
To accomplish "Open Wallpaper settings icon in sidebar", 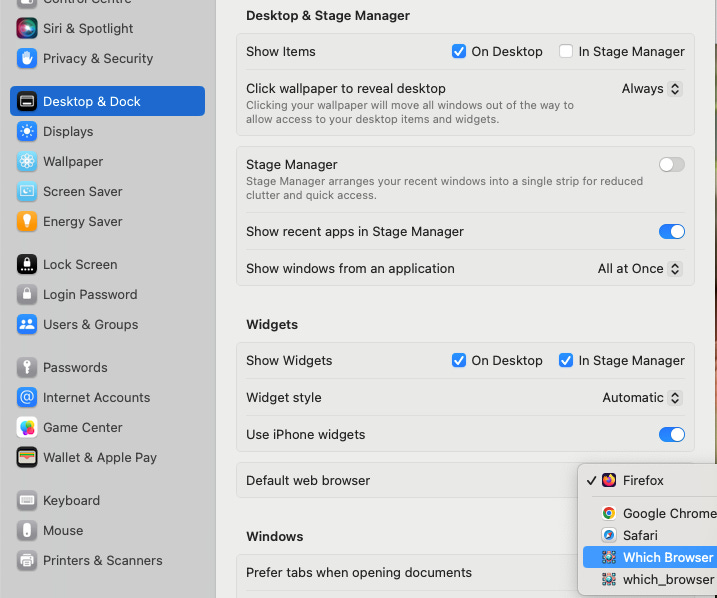I will point(27,162).
